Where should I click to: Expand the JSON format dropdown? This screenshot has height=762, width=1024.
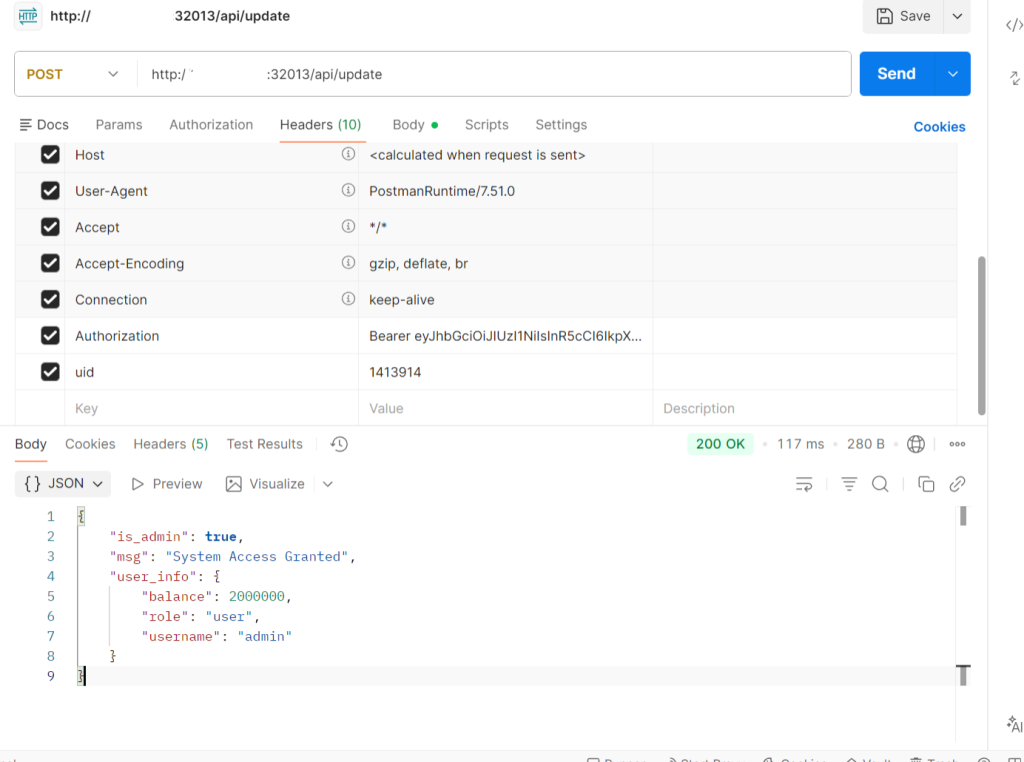(x=63, y=484)
